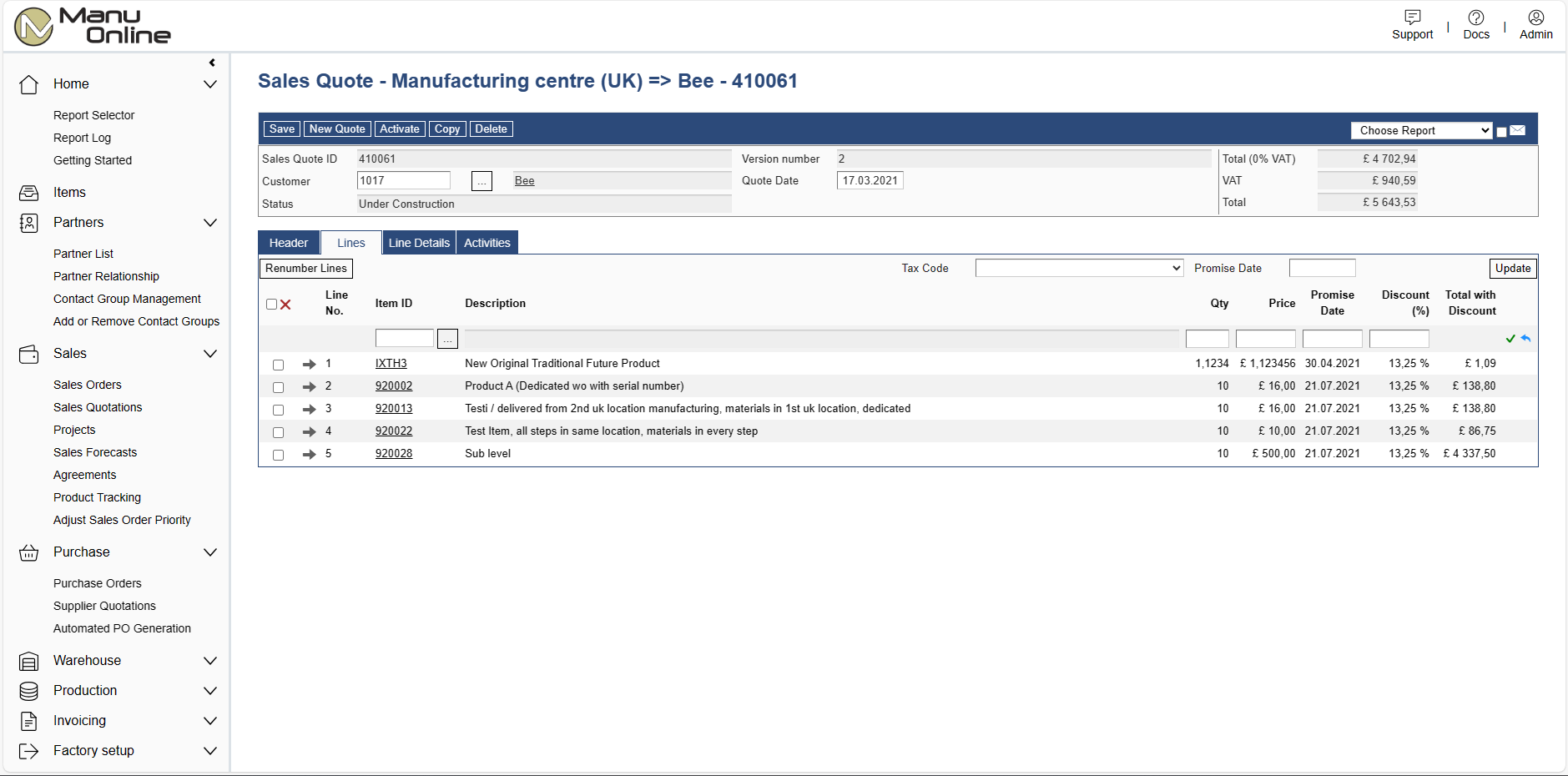The image size is (1568, 776).
Task: Click the red X delete lines icon
Action: pos(285,305)
